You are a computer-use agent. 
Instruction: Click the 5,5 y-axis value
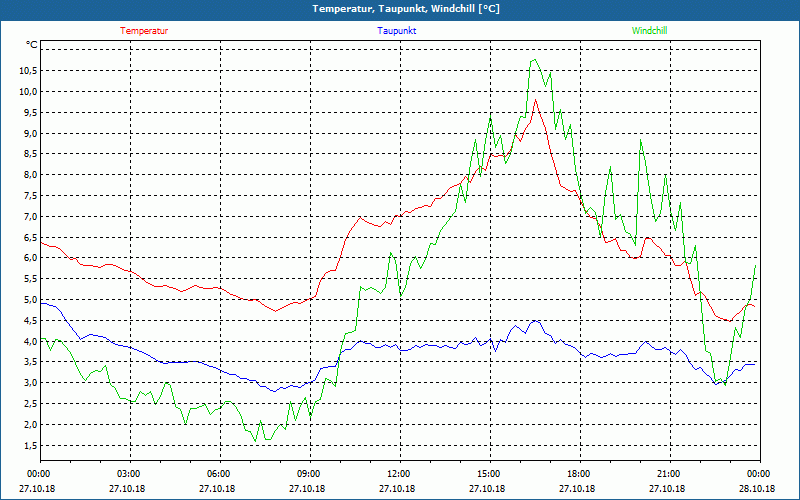point(30,279)
